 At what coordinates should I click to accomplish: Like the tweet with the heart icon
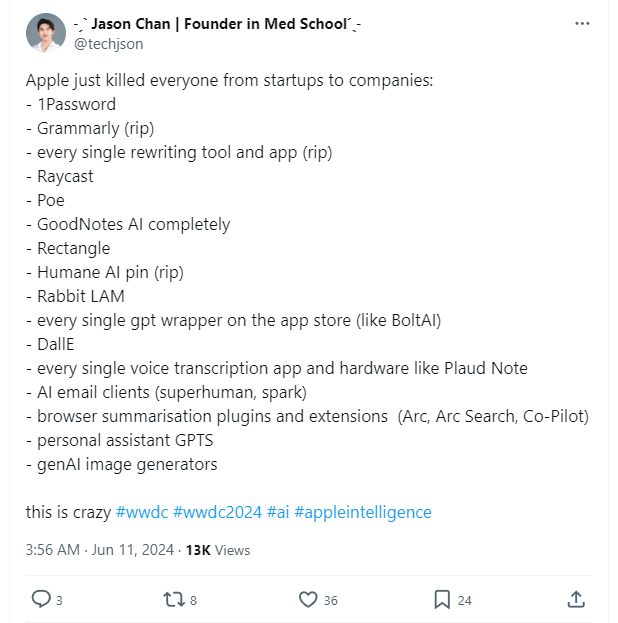pos(309,599)
